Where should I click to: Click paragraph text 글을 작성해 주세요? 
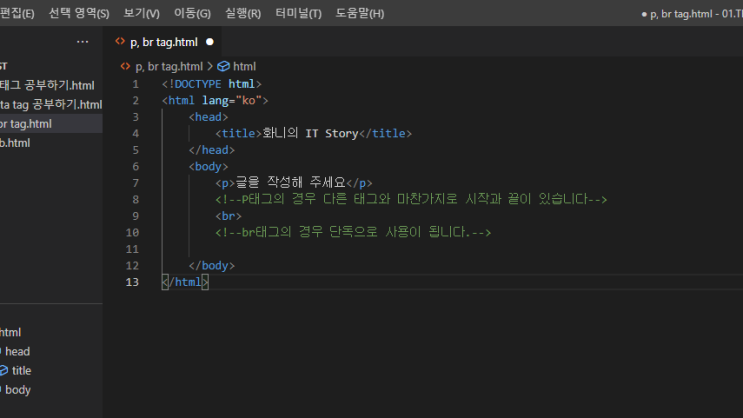(x=290, y=182)
